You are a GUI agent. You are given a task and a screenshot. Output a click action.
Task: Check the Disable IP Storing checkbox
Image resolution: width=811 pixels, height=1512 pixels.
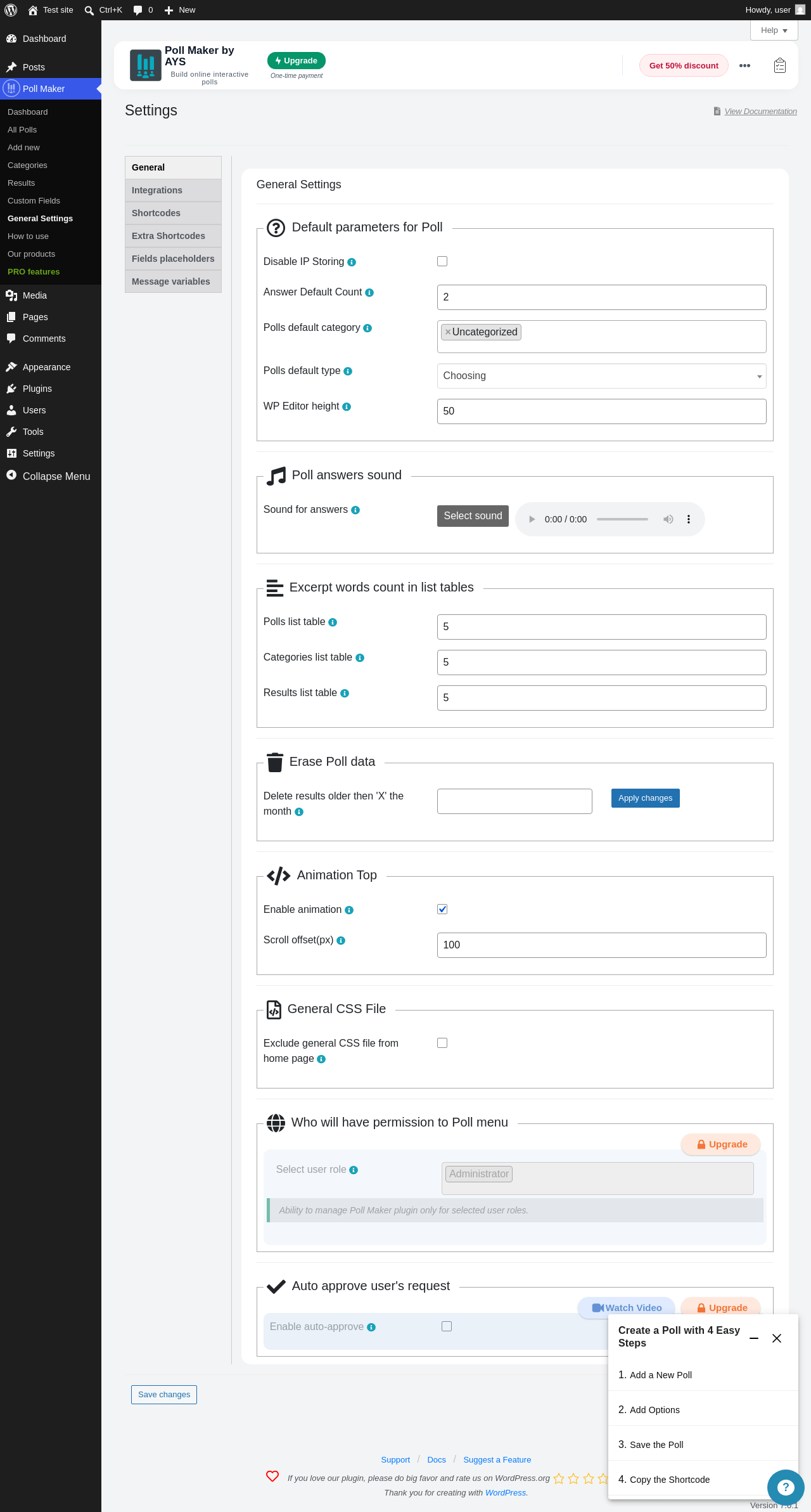click(442, 261)
